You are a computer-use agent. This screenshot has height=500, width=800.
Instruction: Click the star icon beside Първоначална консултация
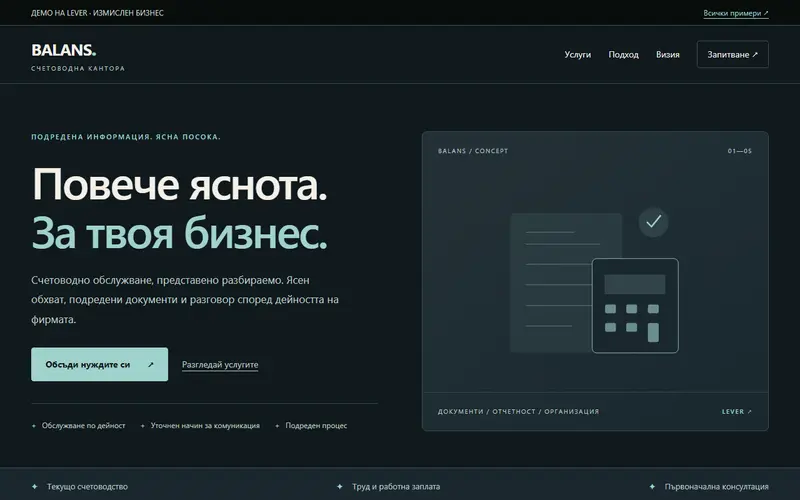[x=652, y=486]
